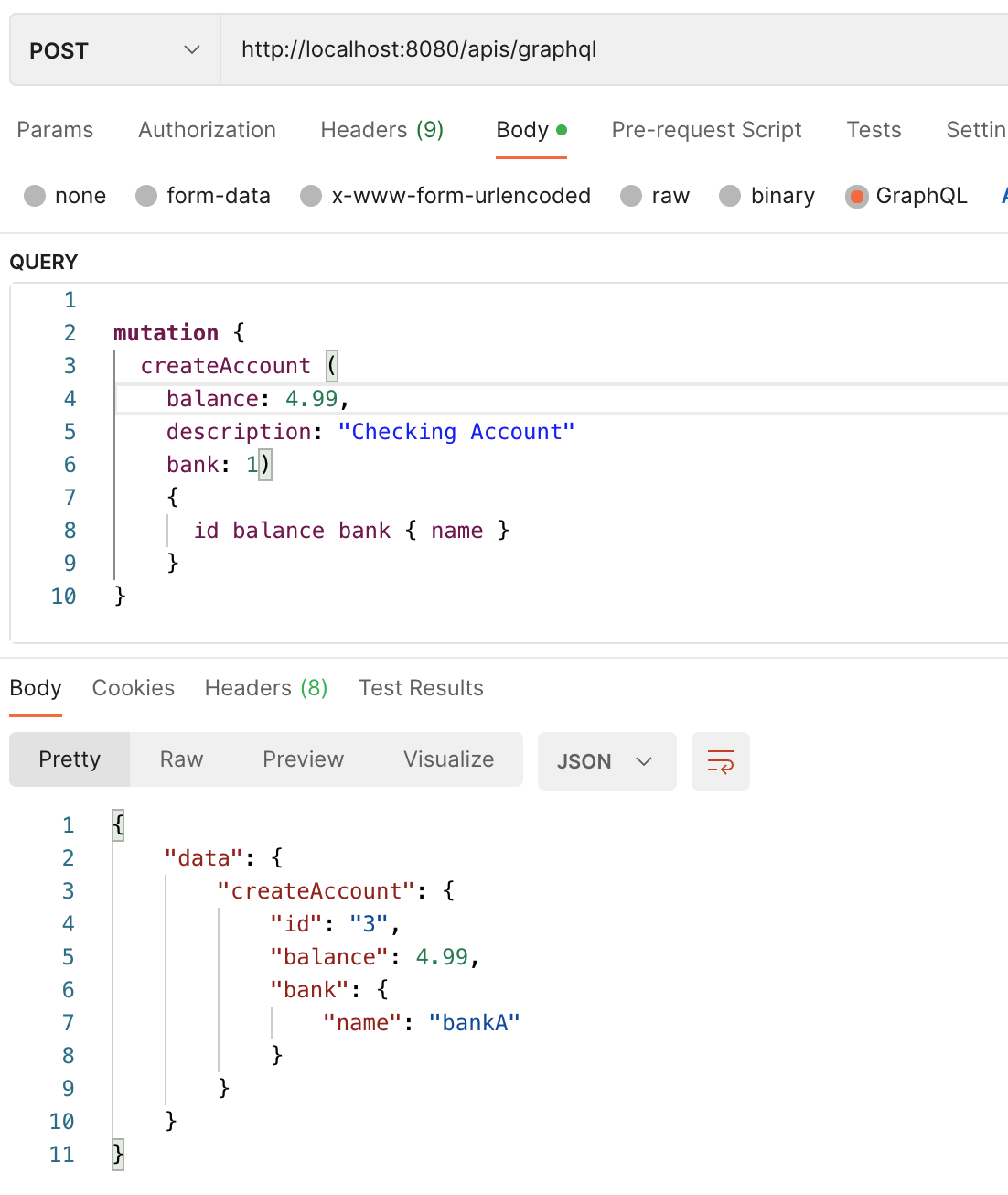Toggle line wrapping in the response viewer
The height and width of the screenshot is (1195, 1008).
pyautogui.click(x=720, y=760)
